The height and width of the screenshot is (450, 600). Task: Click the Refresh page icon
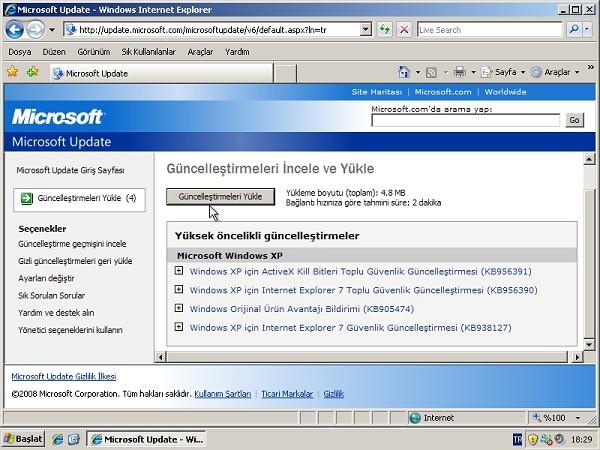point(385,30)
